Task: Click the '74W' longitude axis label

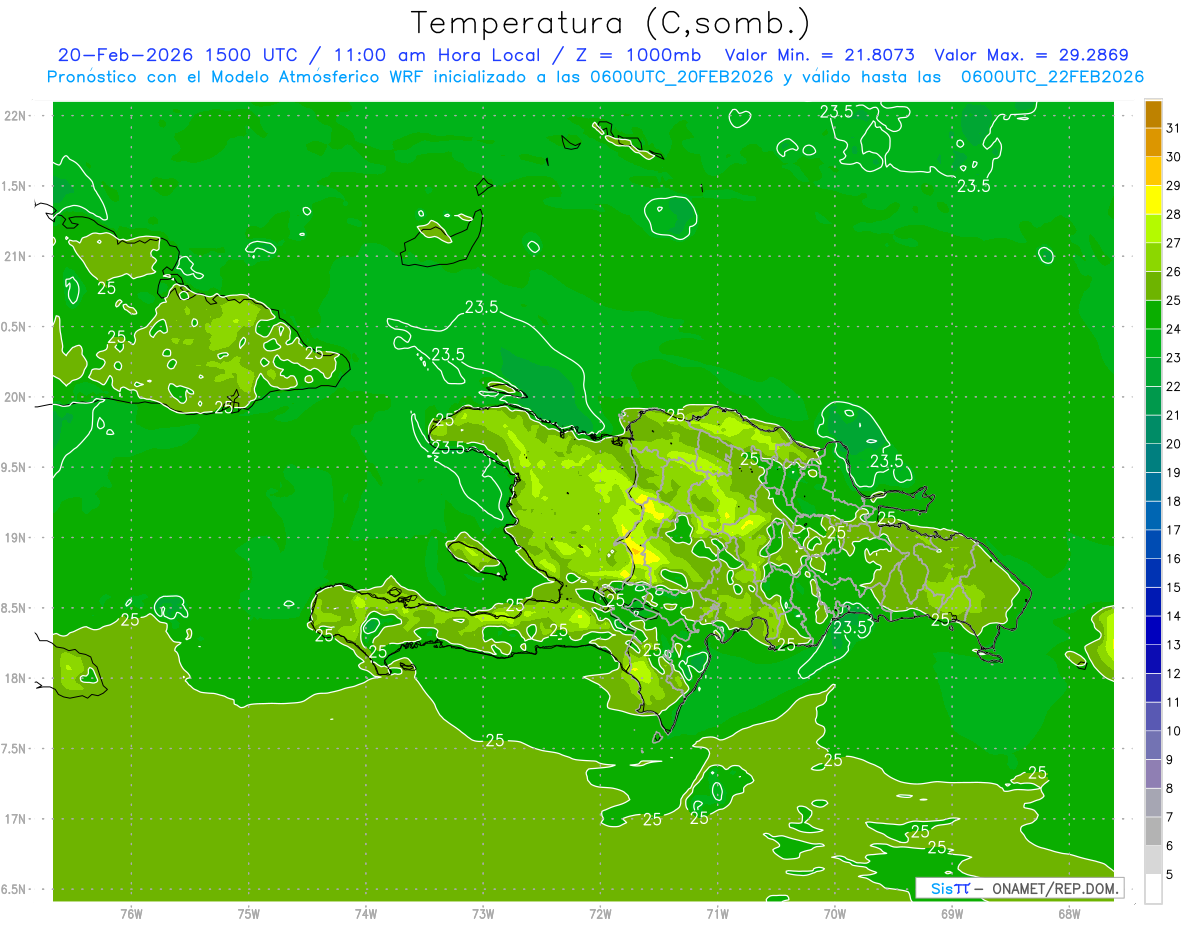Action: [365, 914]
